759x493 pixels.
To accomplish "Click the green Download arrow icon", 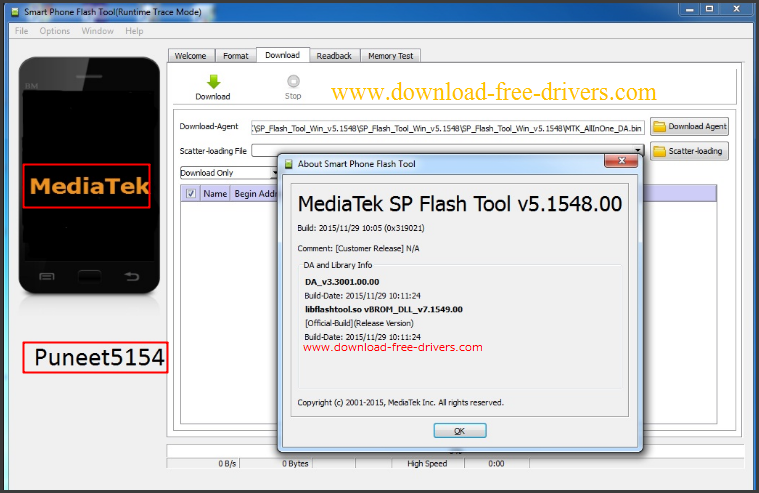I will pyautogui.click(x=213, y=81).
